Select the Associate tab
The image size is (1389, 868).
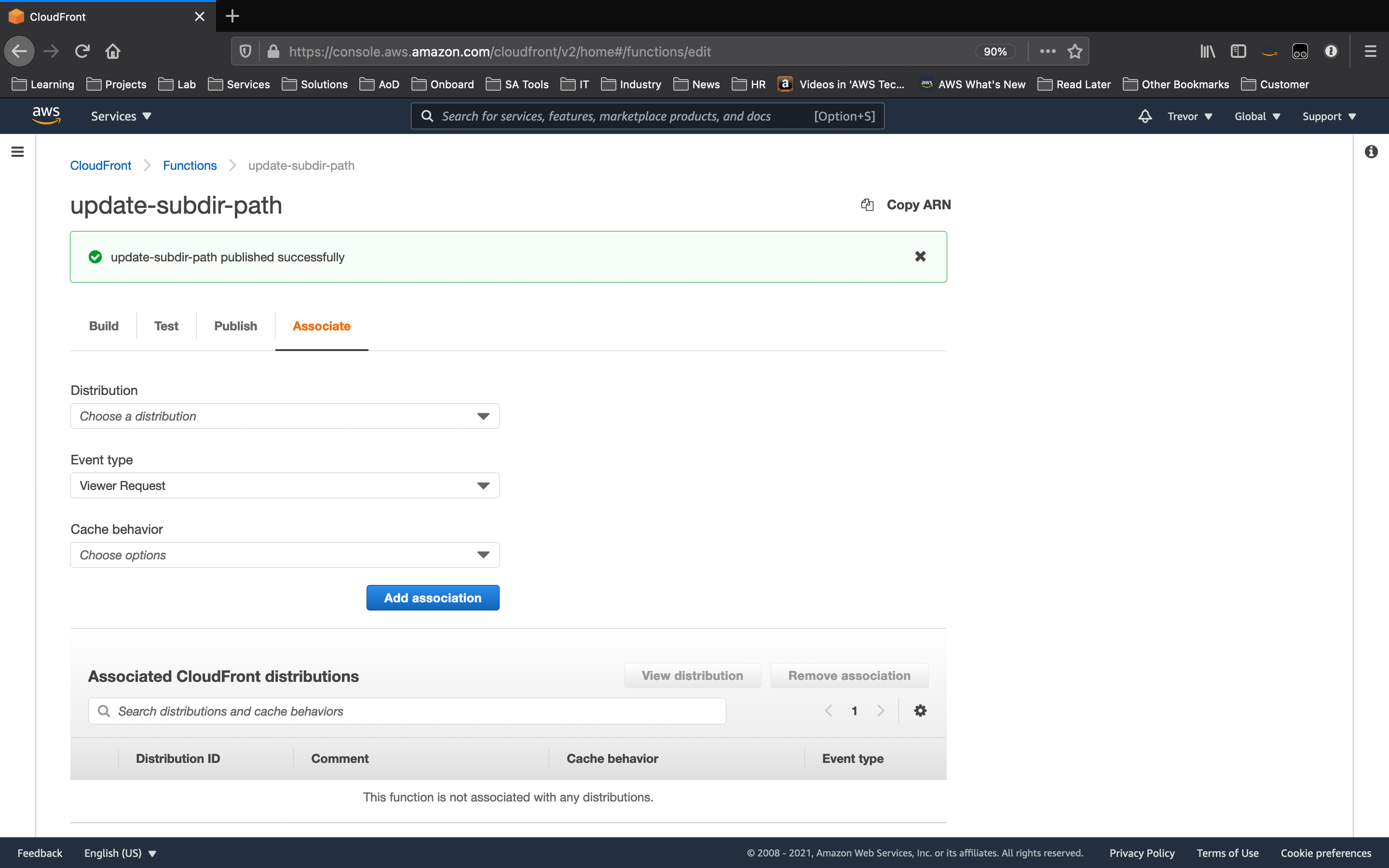[321, 326]
